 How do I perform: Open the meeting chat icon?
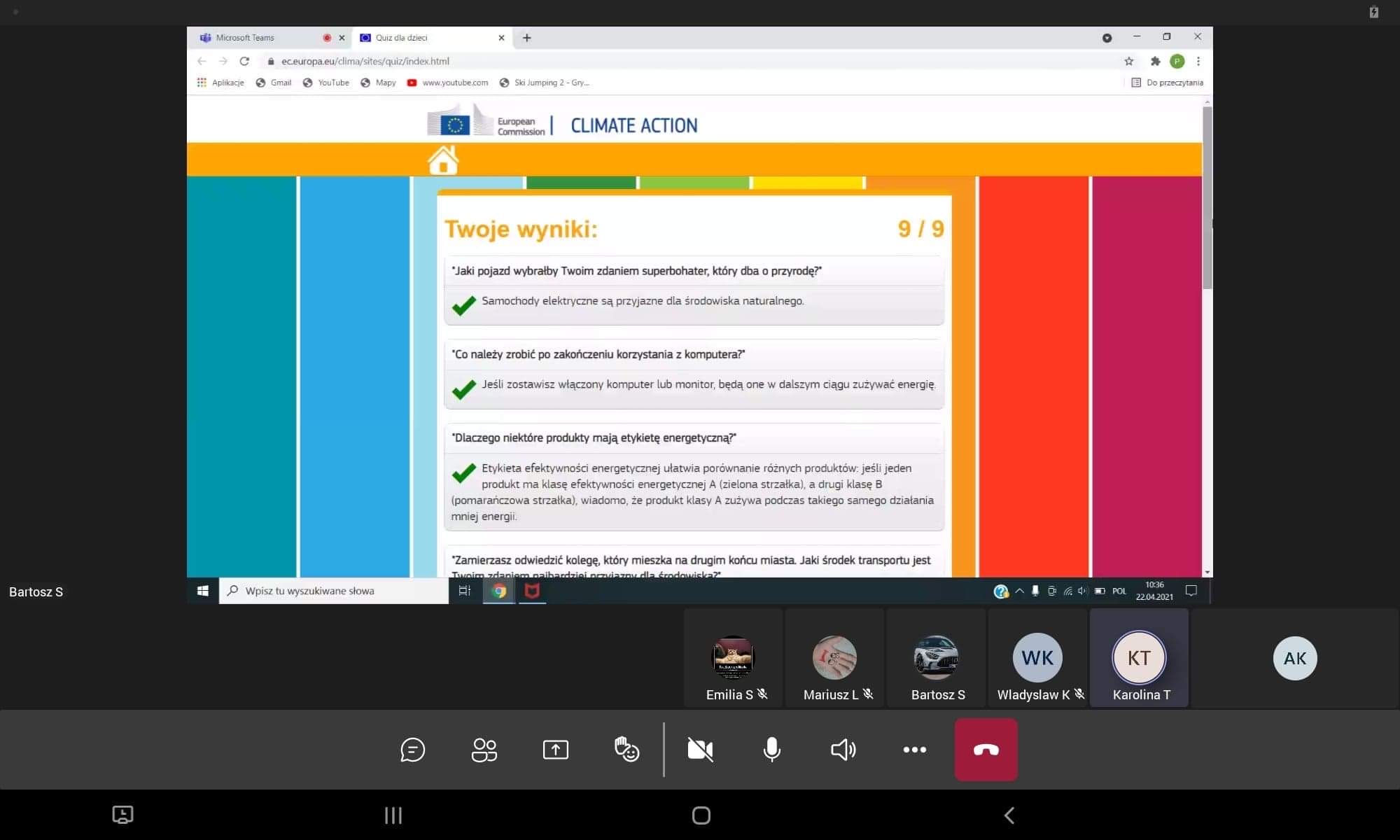[x=412, y=750]
